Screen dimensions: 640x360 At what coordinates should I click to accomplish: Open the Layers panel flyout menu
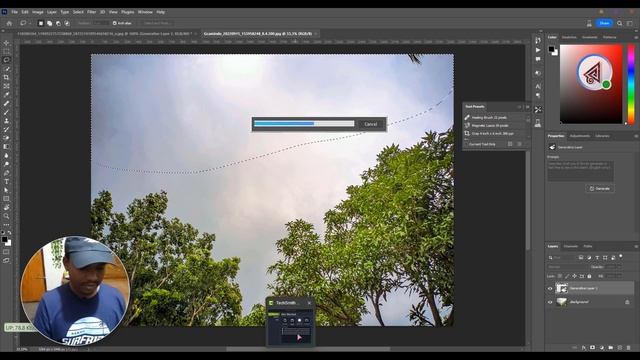[x=636, y=246]
